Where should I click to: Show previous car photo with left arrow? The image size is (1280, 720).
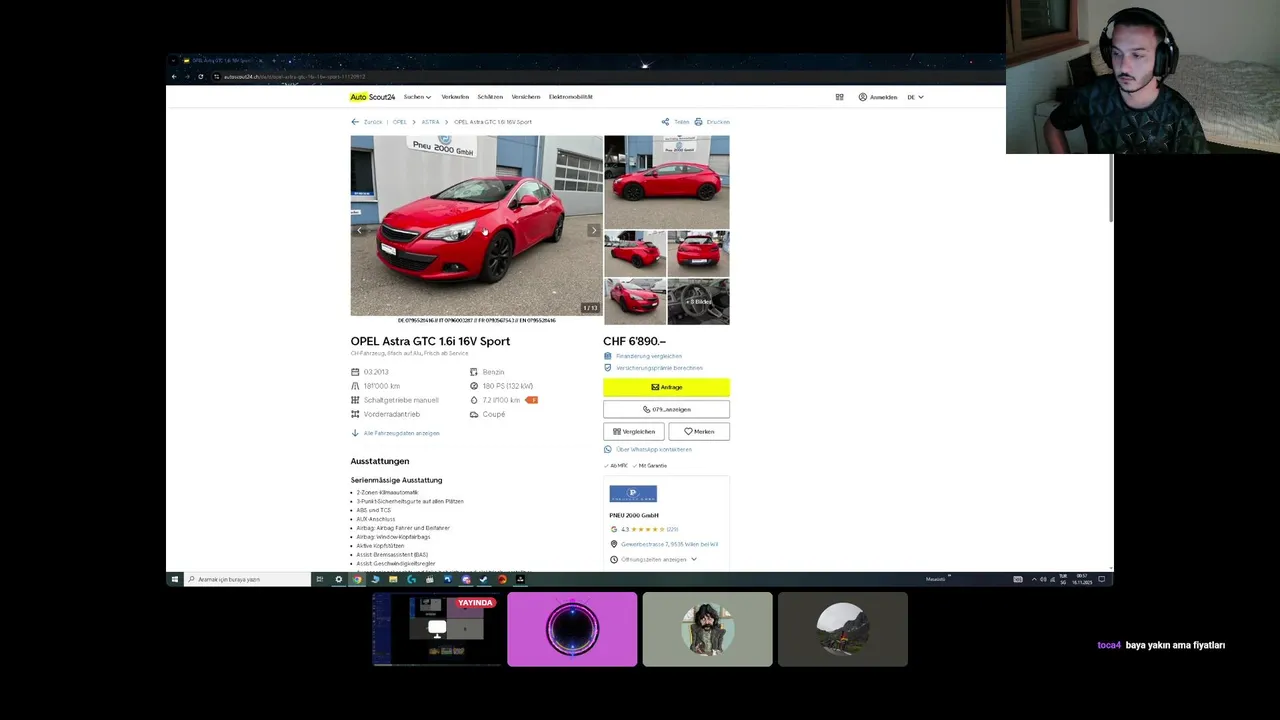(x=360, y=230)
